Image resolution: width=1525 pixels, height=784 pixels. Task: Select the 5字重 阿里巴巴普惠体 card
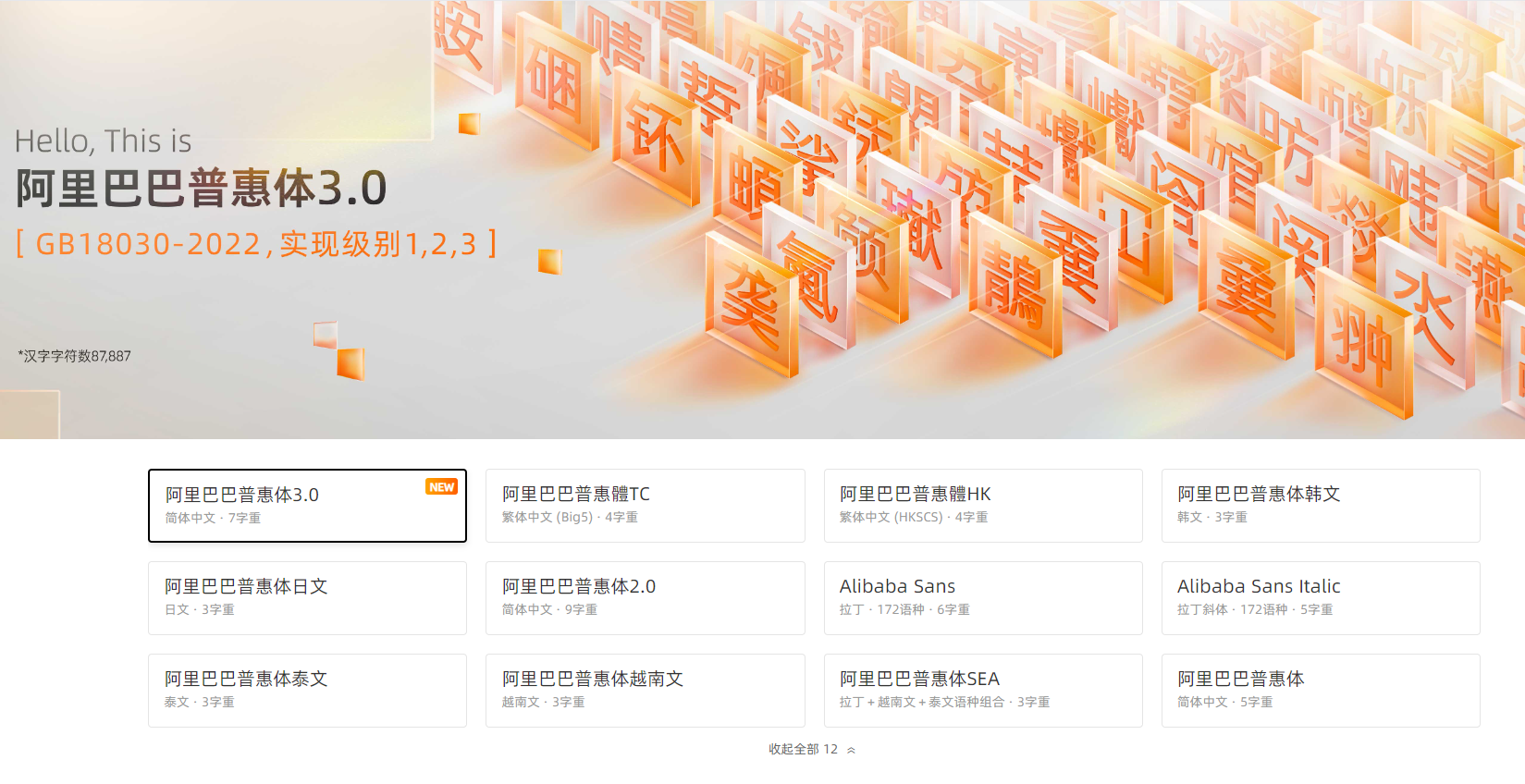pos(1320,691)
